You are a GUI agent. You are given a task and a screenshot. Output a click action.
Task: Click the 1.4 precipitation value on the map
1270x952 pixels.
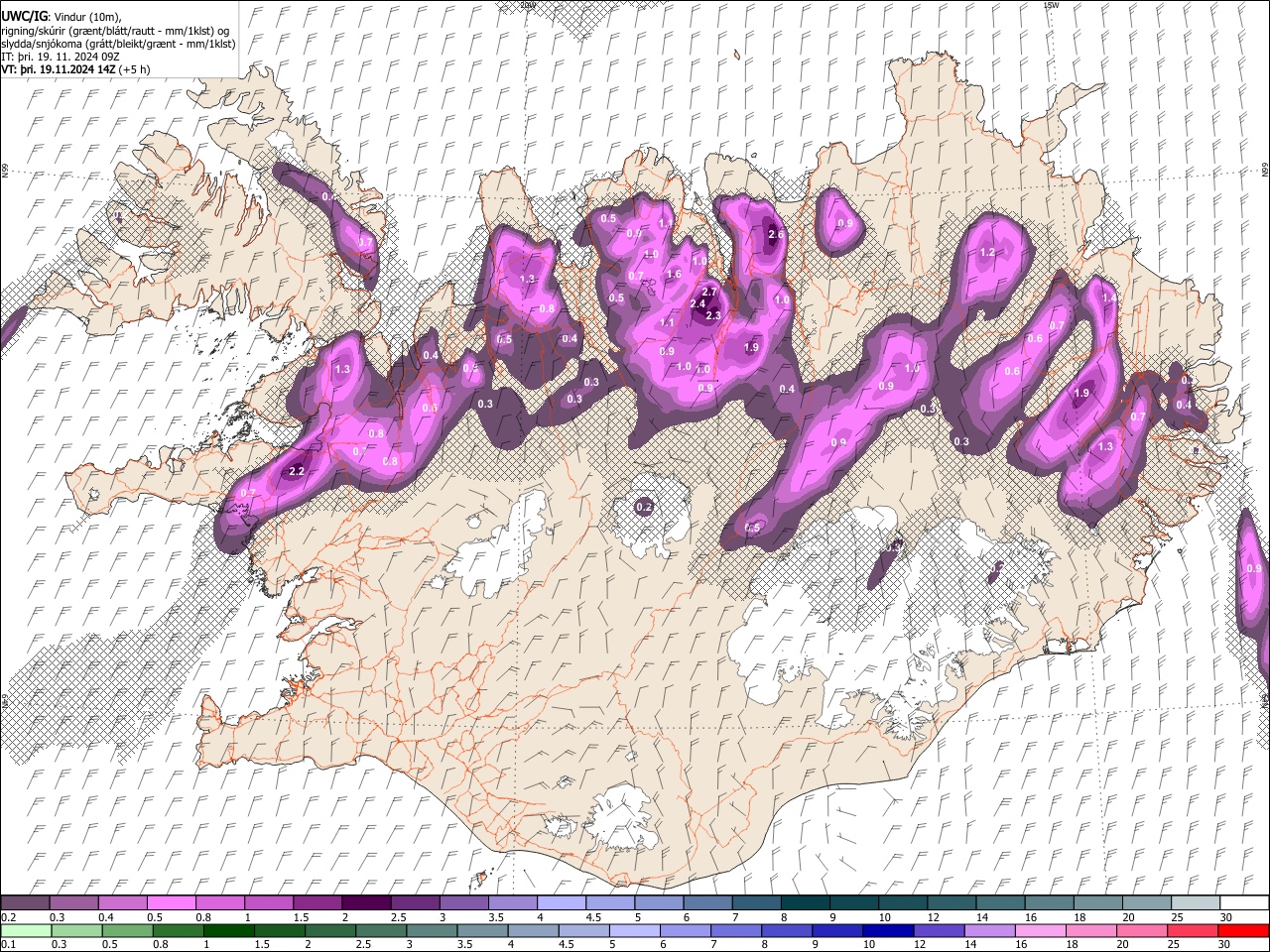[x=1109, y=297]
